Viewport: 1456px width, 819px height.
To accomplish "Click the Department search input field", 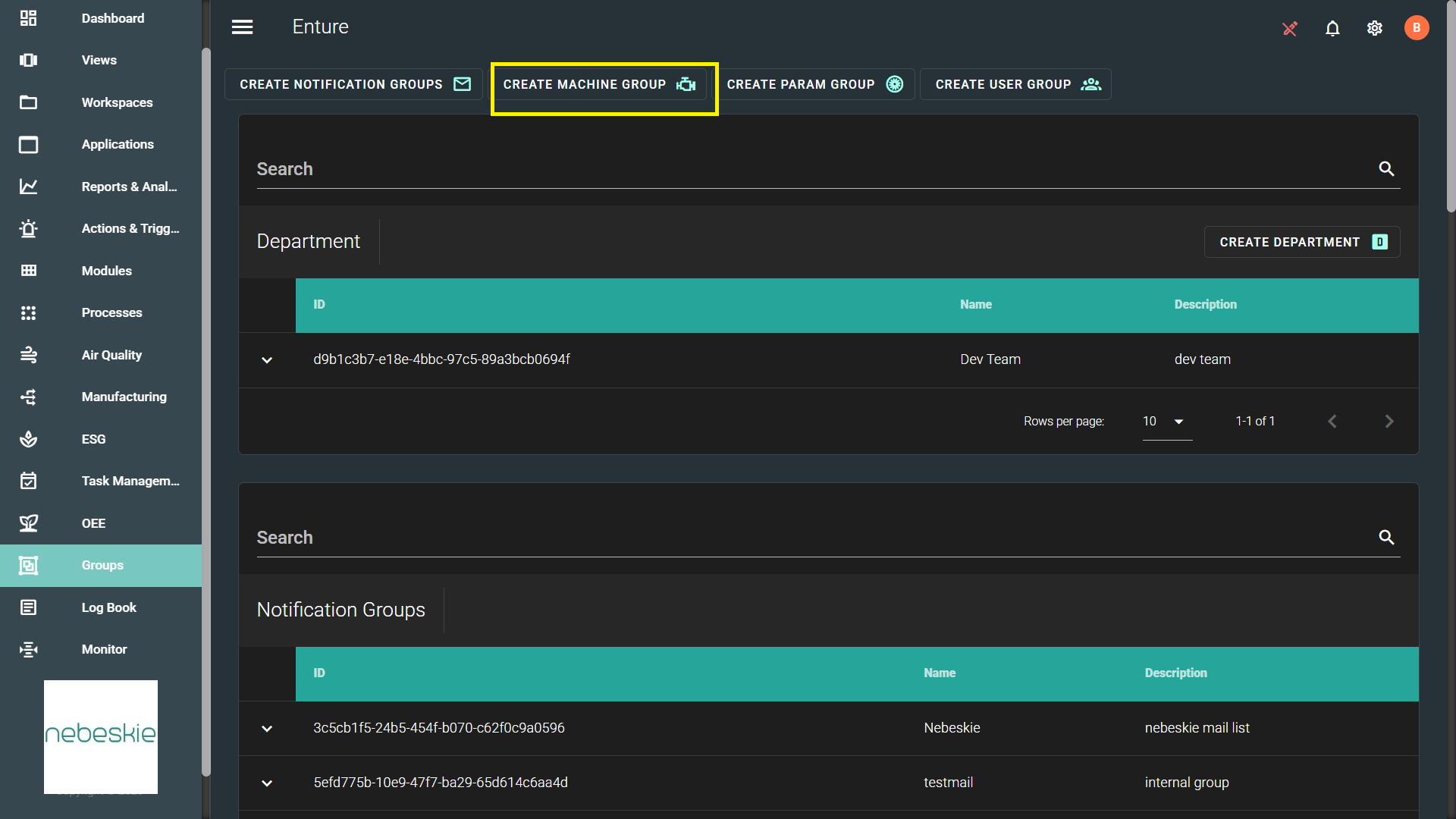I will point(811,169).
